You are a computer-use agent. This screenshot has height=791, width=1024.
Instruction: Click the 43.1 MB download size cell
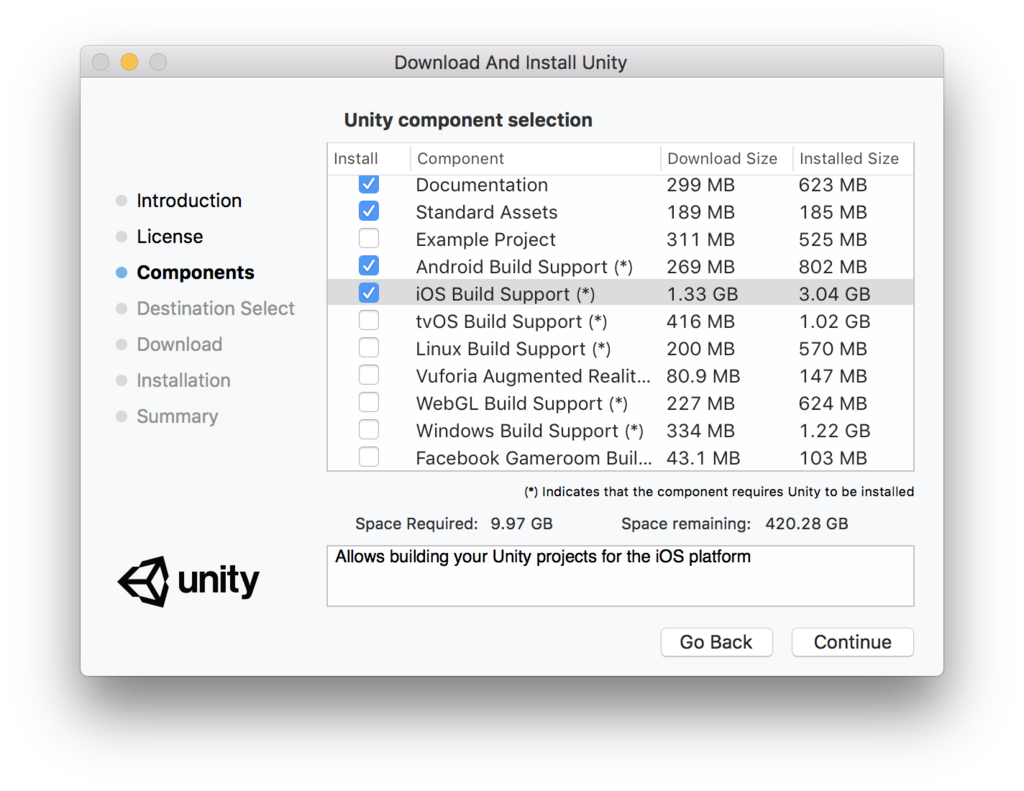703,458
